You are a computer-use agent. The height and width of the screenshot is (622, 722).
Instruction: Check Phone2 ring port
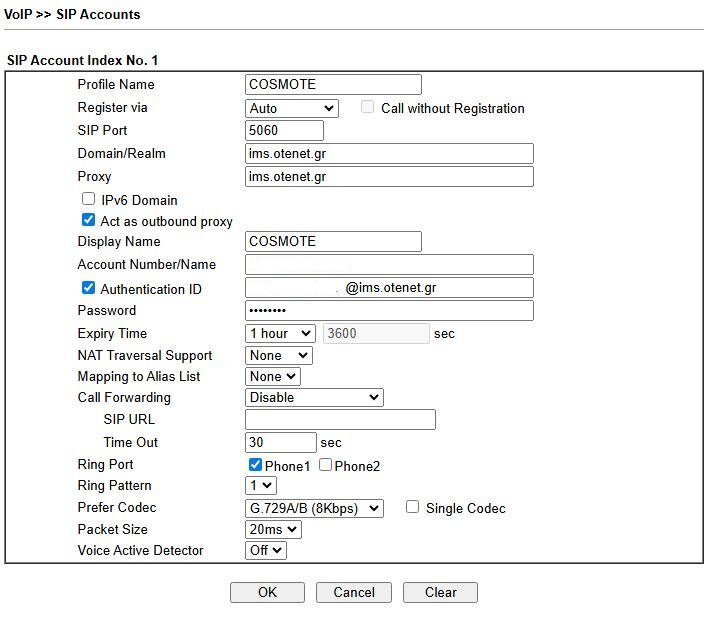coord(325,465)
